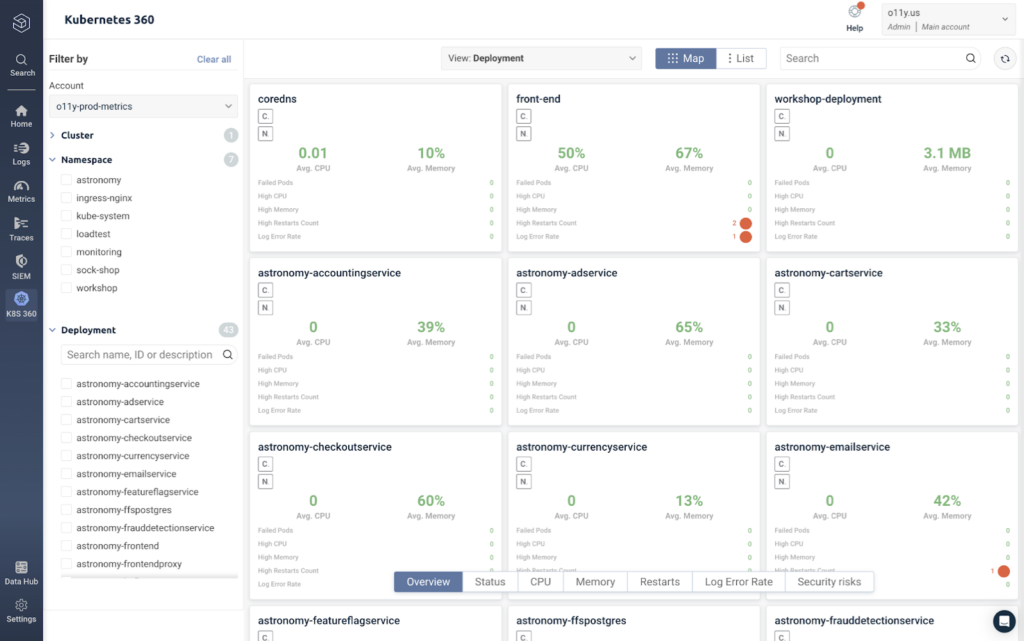This screenshot has height=641, width=1024.
Task: Switch to the Memory tab
Action: click(595, 582)
